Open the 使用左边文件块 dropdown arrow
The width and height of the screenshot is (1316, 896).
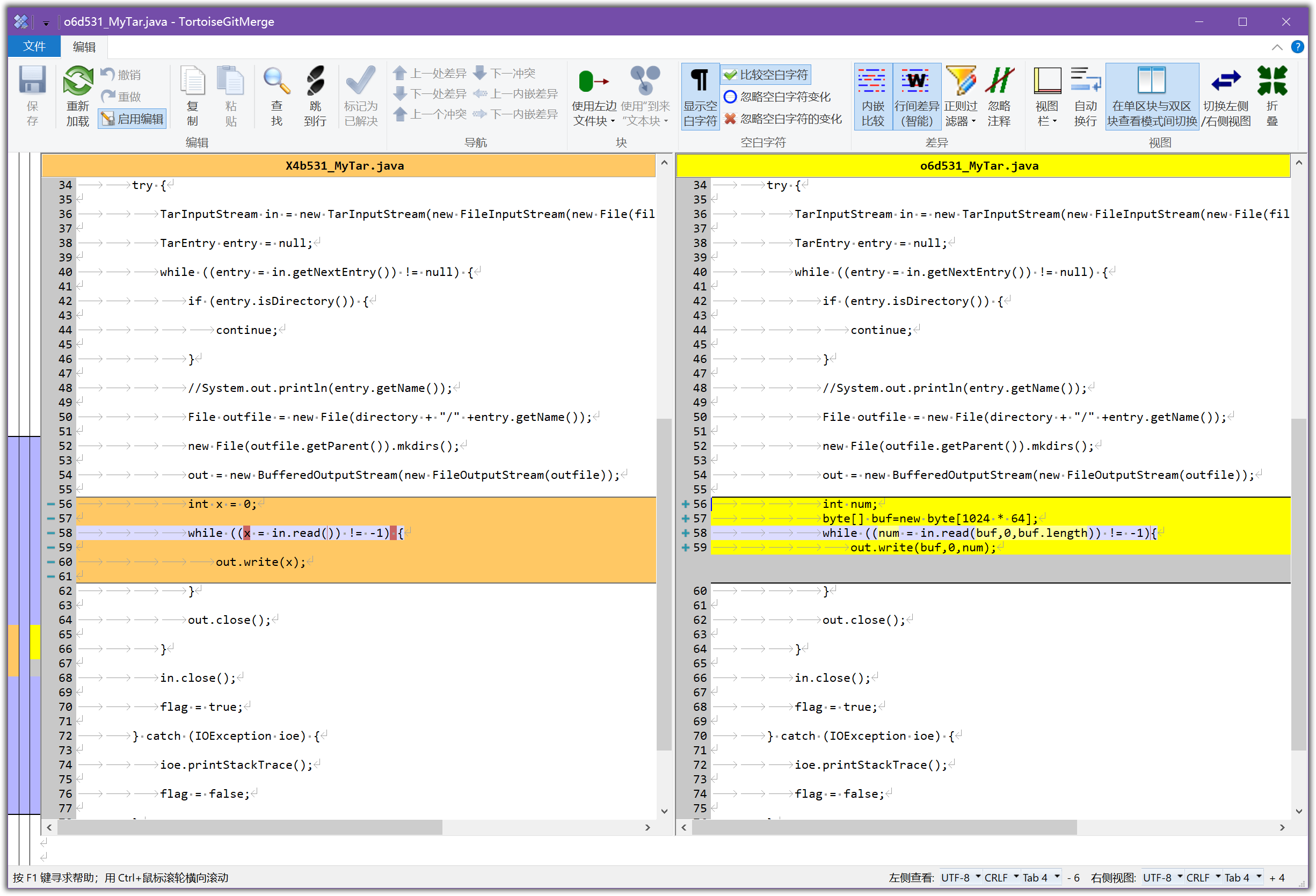click(x=613, y=121)
